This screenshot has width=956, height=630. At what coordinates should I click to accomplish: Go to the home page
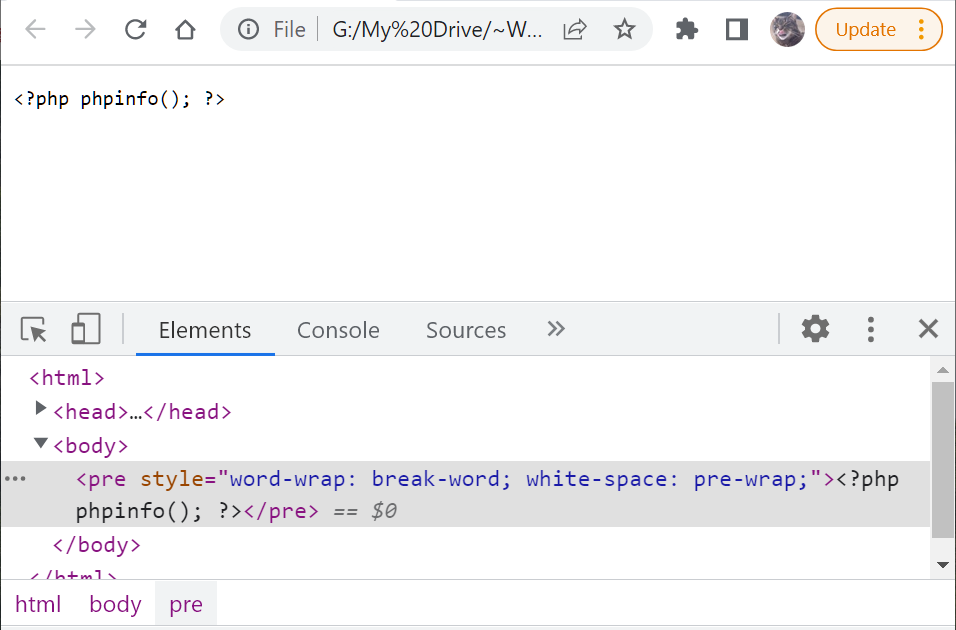tap(185, 29)
